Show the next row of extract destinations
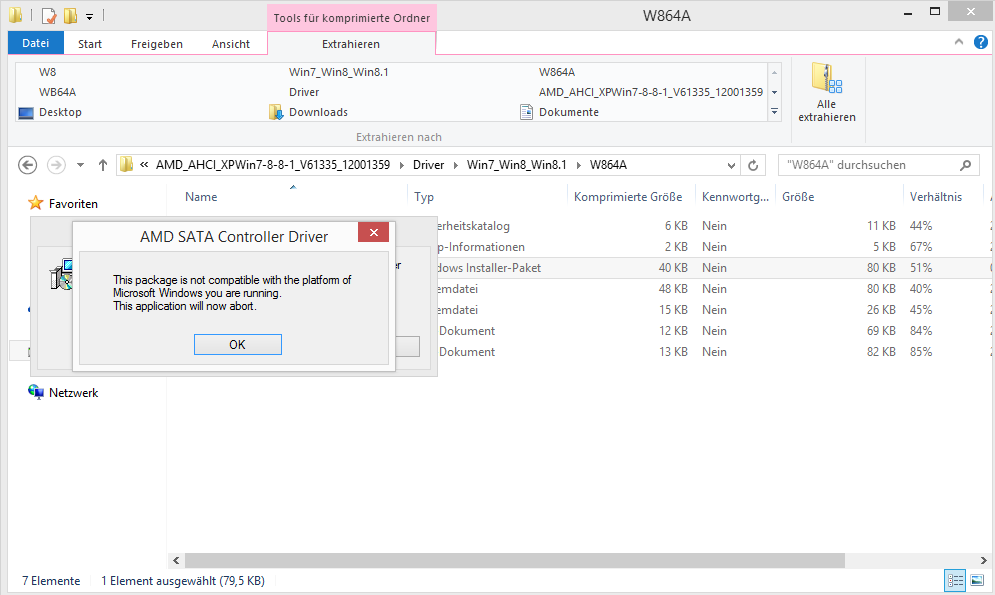995x595 pixels. click(774, 92)
